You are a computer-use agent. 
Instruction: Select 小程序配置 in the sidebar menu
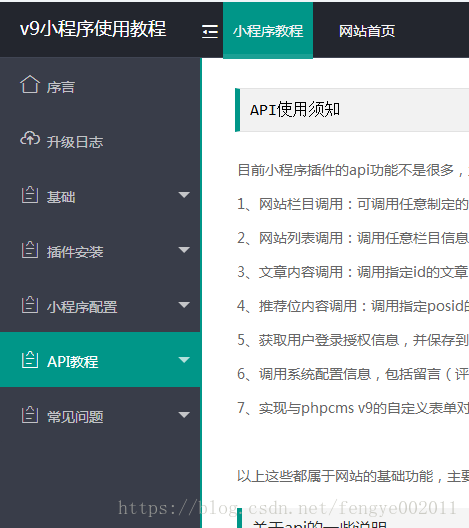[100, 305]
